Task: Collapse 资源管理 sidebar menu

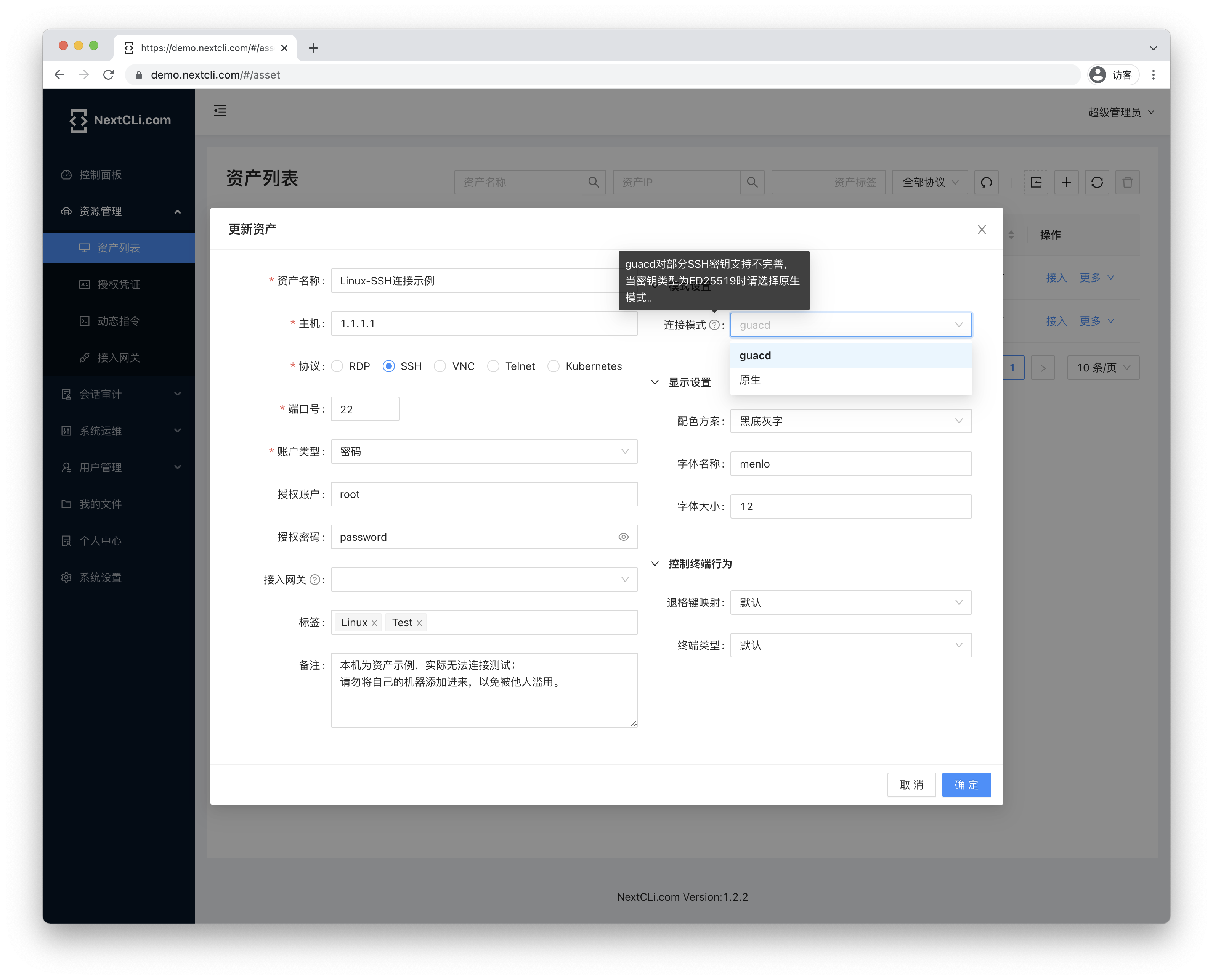Action: pyautogui.click(x=119, y=211)
